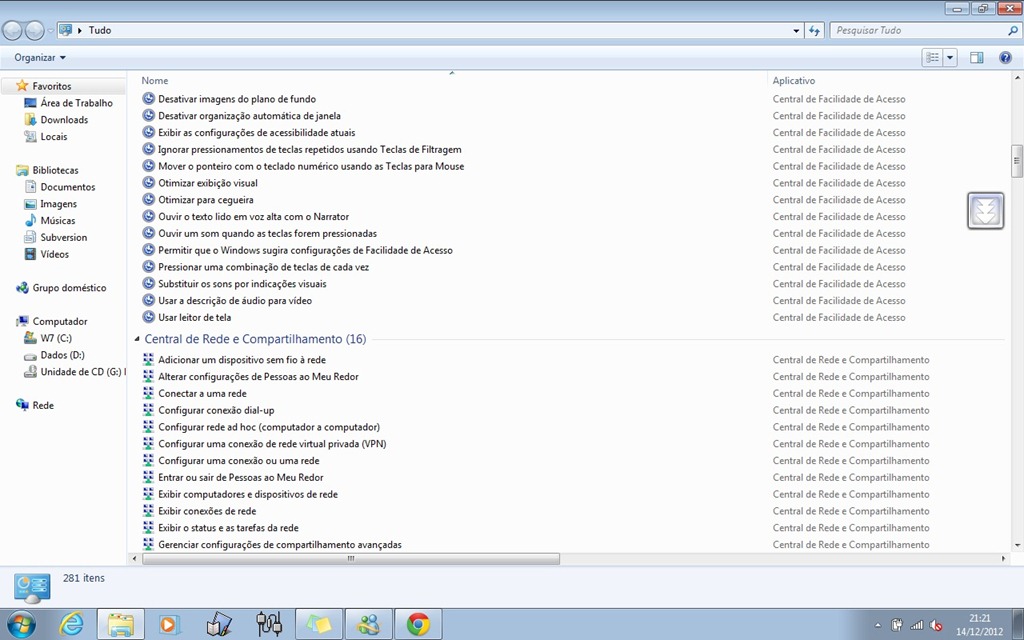Select Alterar configurações de Pessoas ao Meu Redor
Image resolution: width=1024 pixels, height=640 pixels.
(x=258, y=377)
